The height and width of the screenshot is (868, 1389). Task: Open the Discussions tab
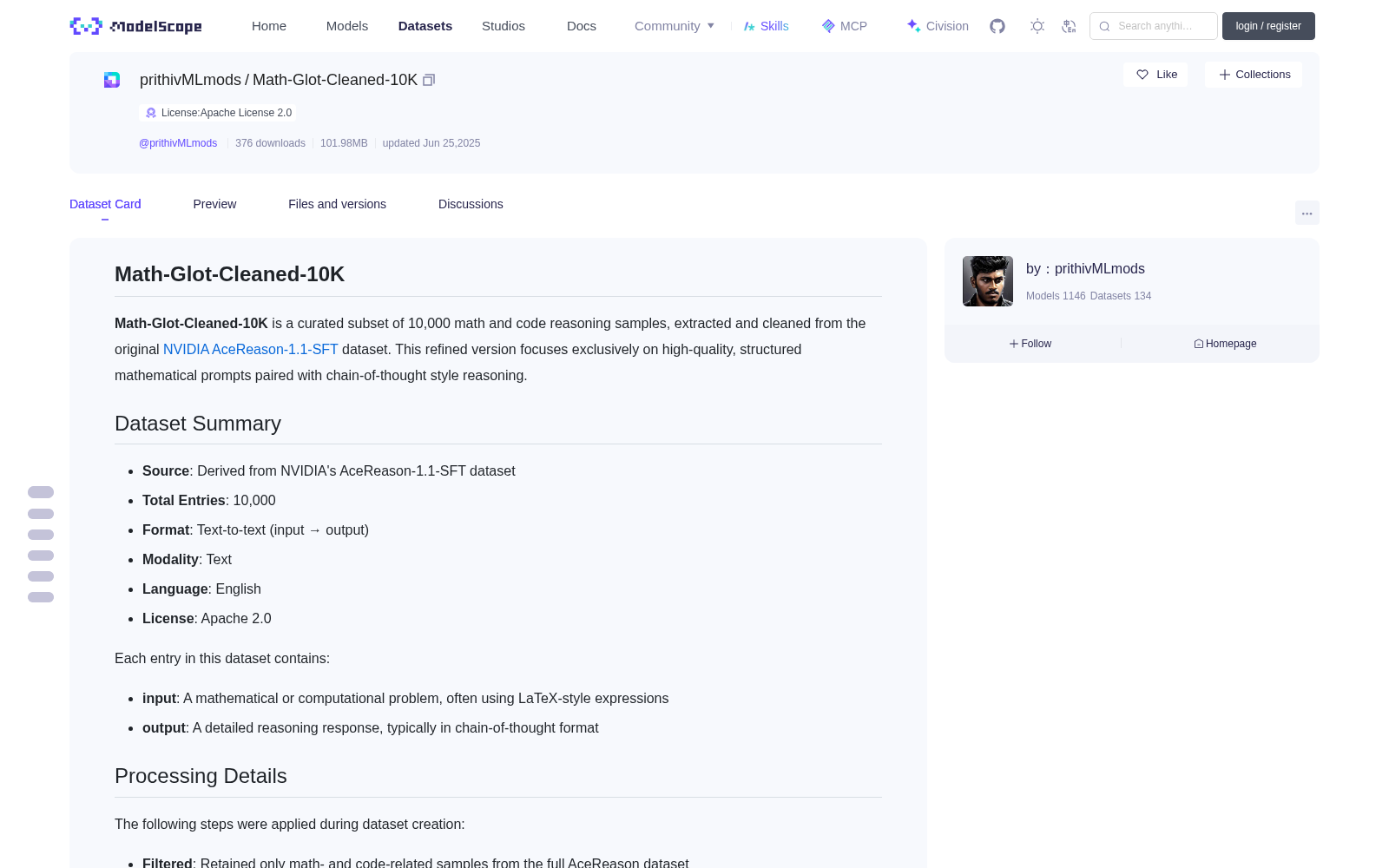[471, 204]
